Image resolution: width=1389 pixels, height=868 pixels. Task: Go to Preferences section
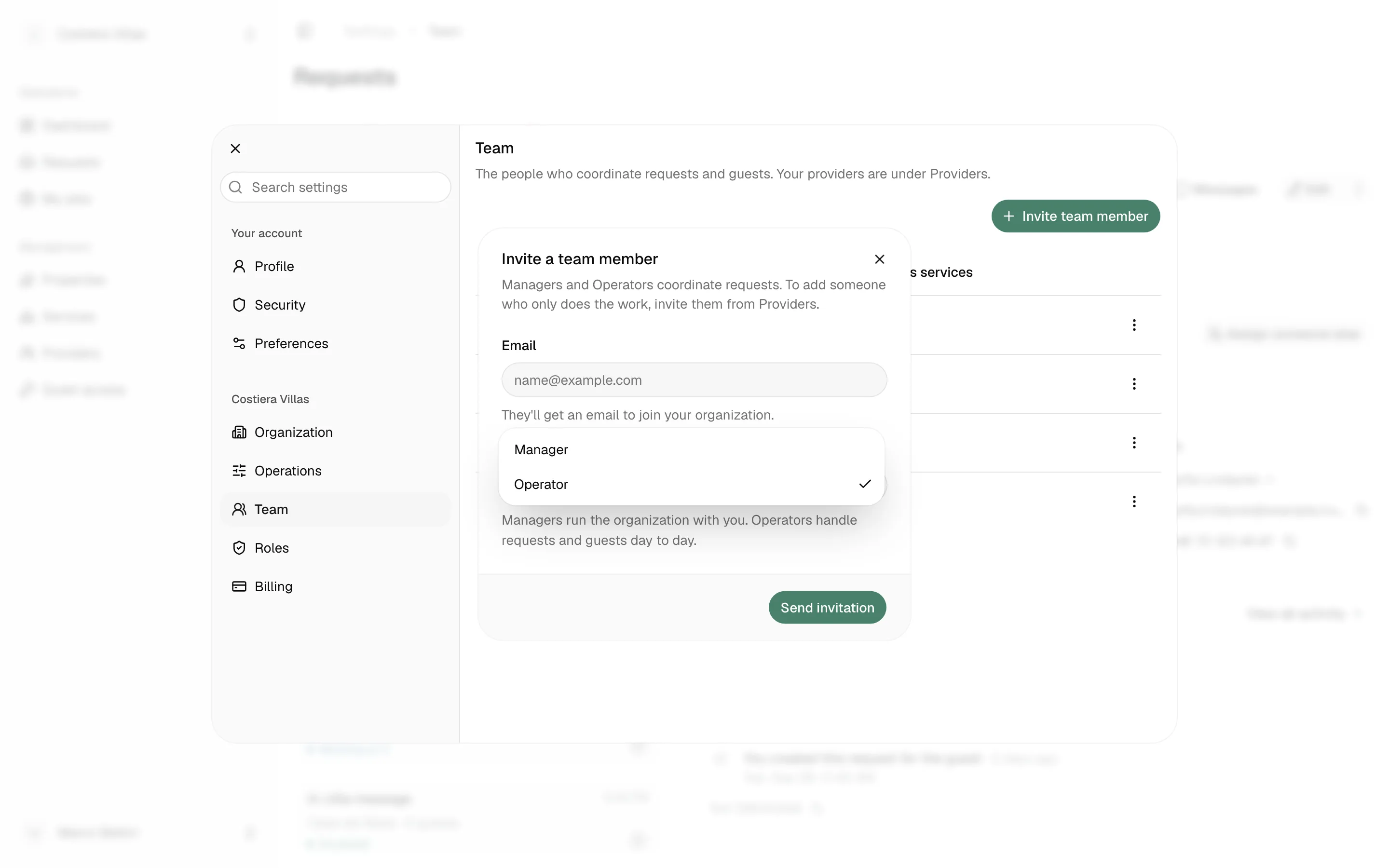pyautogui.click(x=335, y=343)
